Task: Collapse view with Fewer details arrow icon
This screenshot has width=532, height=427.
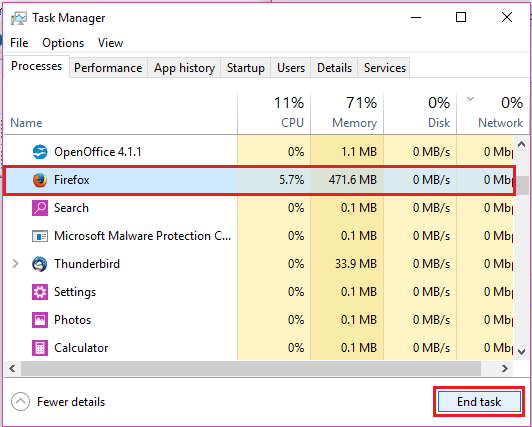Action: pos(20,402)
